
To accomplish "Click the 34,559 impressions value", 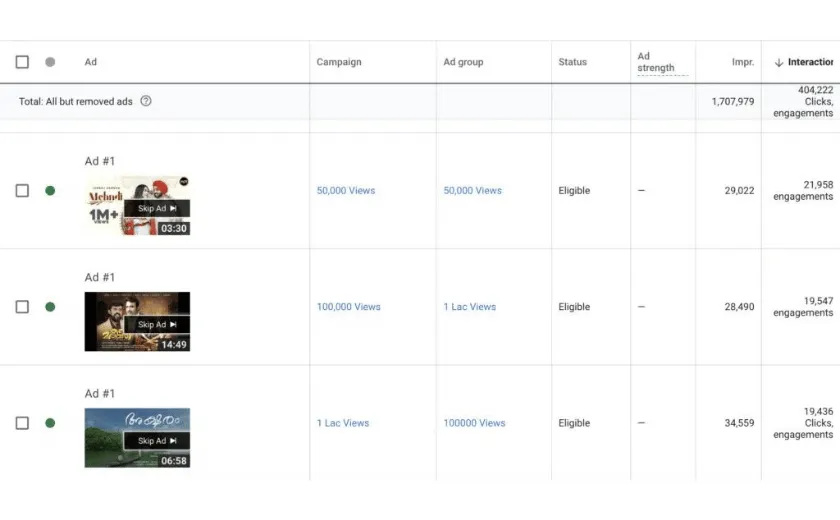I will pos(739,423).
